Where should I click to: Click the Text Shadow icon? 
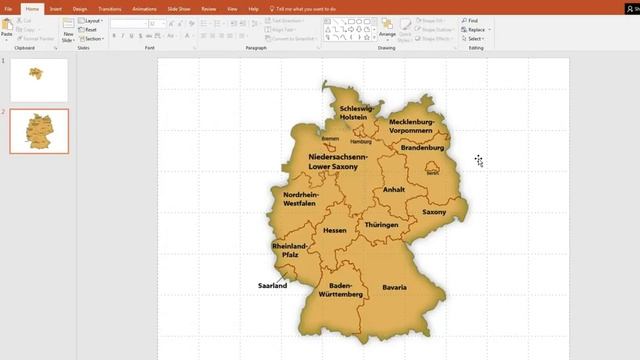(x=140, y=36)
